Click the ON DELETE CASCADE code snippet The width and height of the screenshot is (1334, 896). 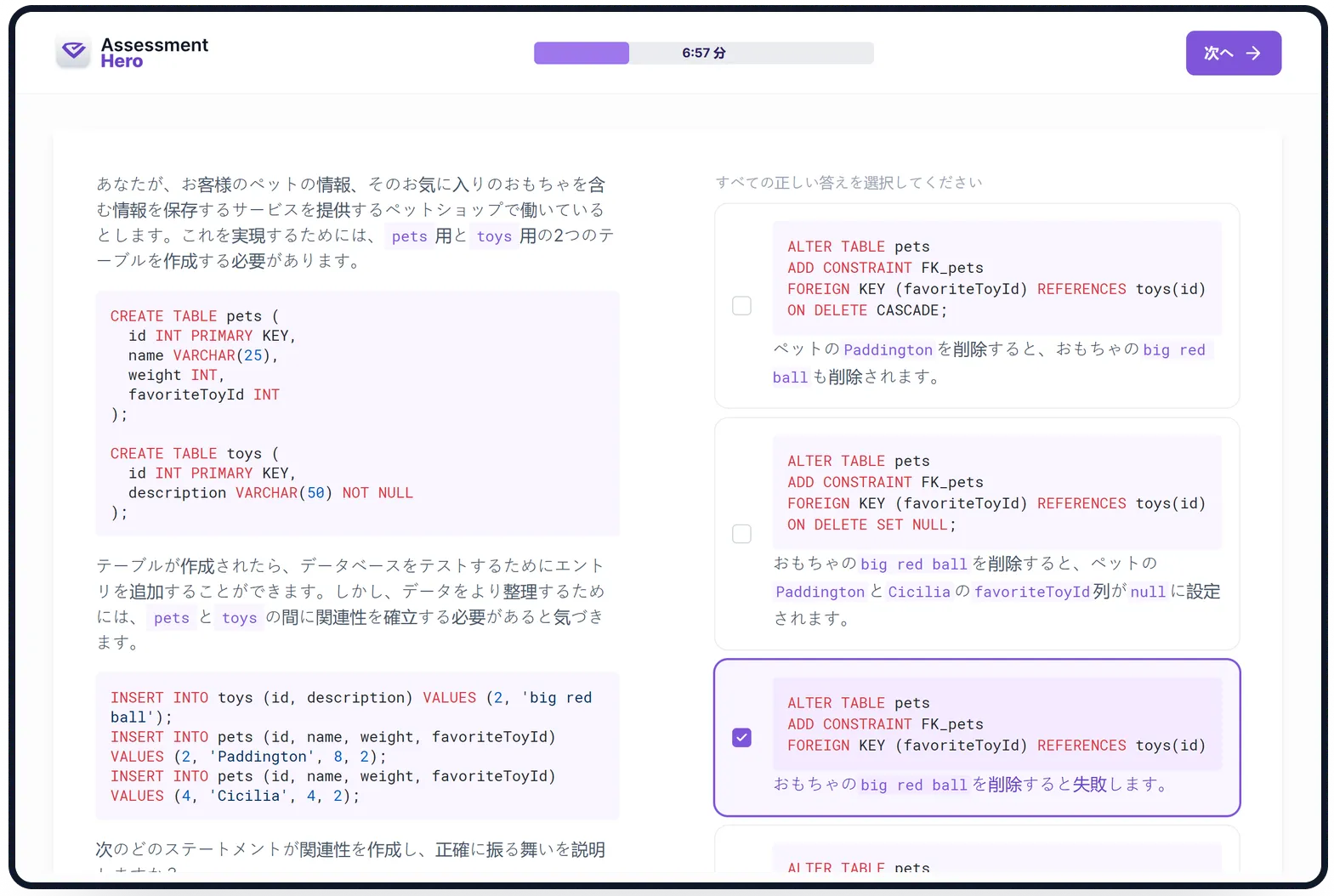coord(996,278)
